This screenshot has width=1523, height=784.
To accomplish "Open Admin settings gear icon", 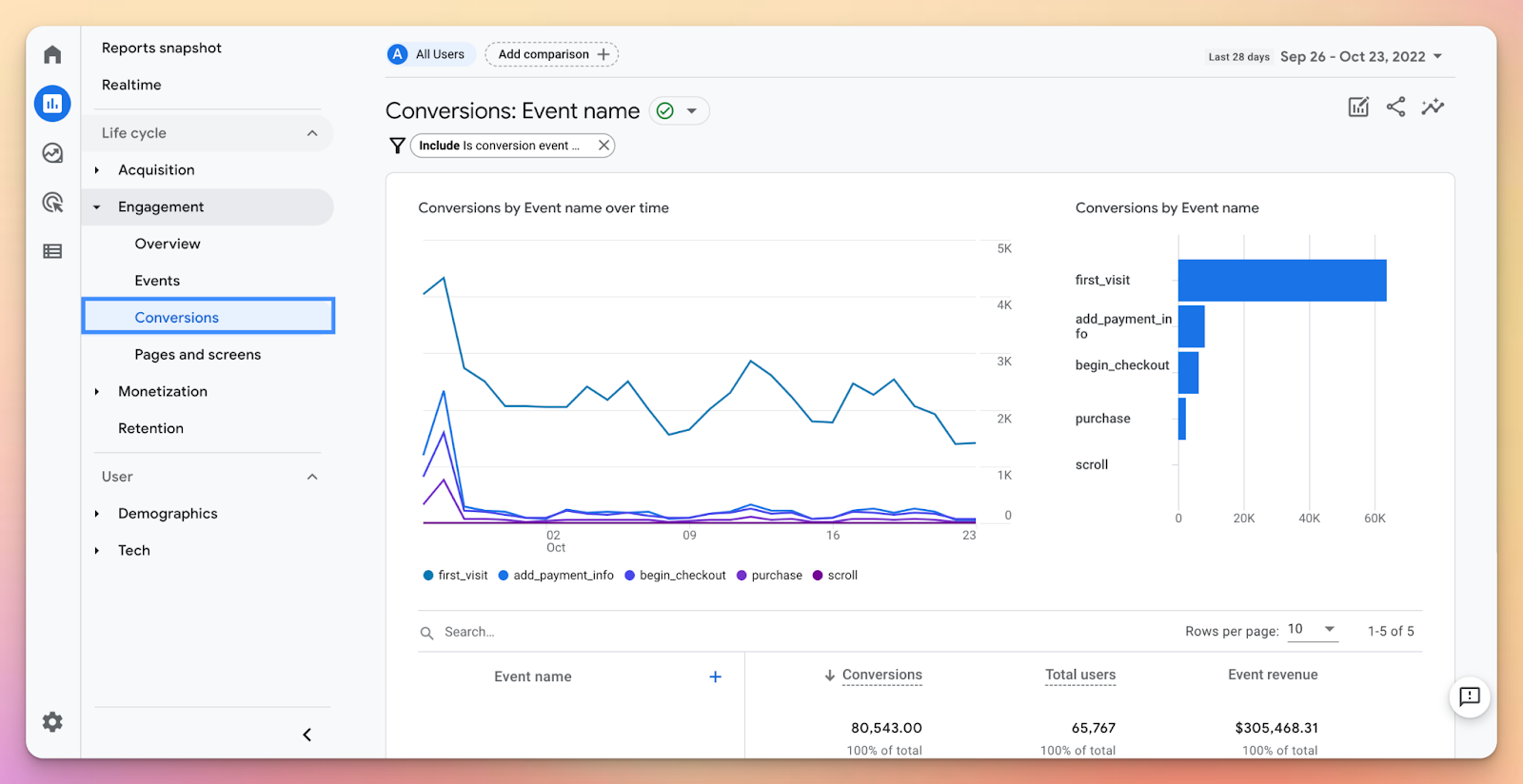I will (x=52, y=722).
